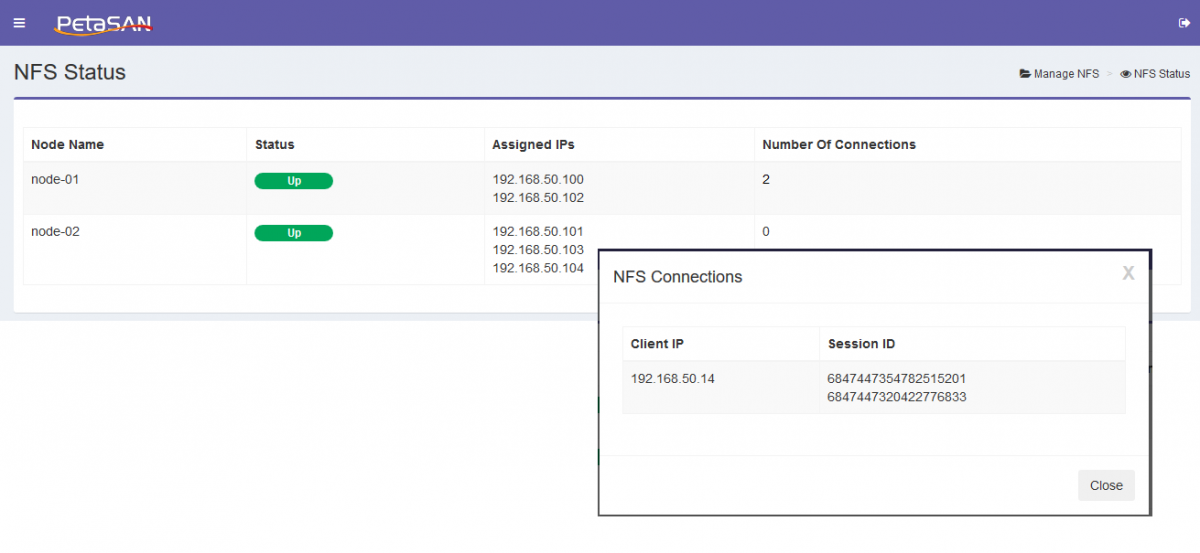Click the PetaSAN logo
This screenshot has height=553, width=1200.
(x=103, y=24)
